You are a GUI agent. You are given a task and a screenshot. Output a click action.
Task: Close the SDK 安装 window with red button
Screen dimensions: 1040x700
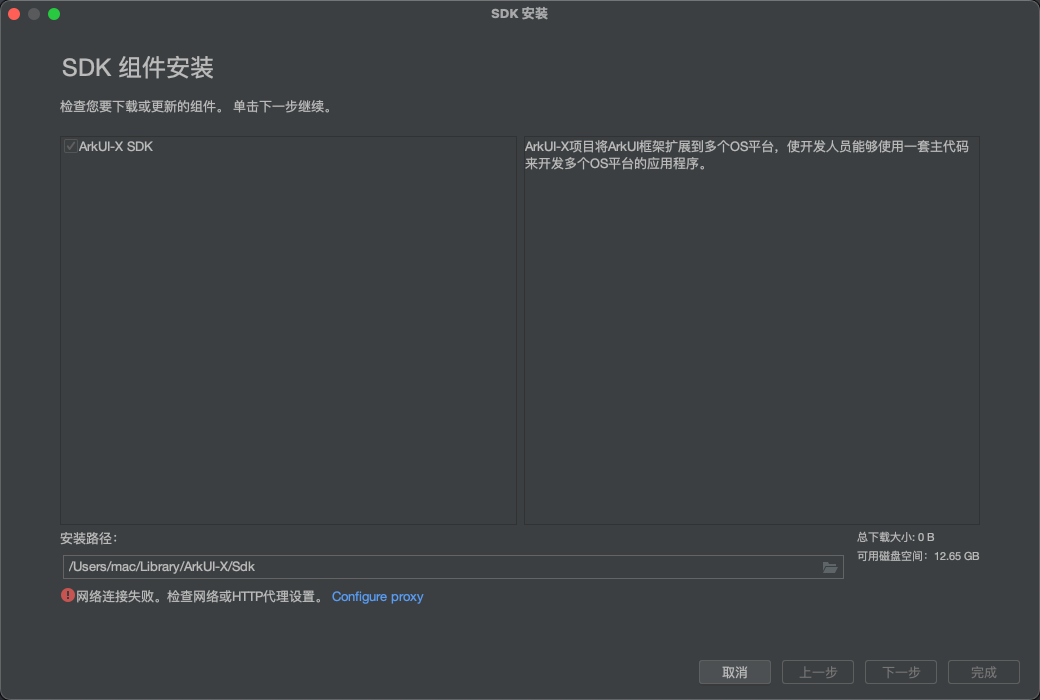click(14, 14)
